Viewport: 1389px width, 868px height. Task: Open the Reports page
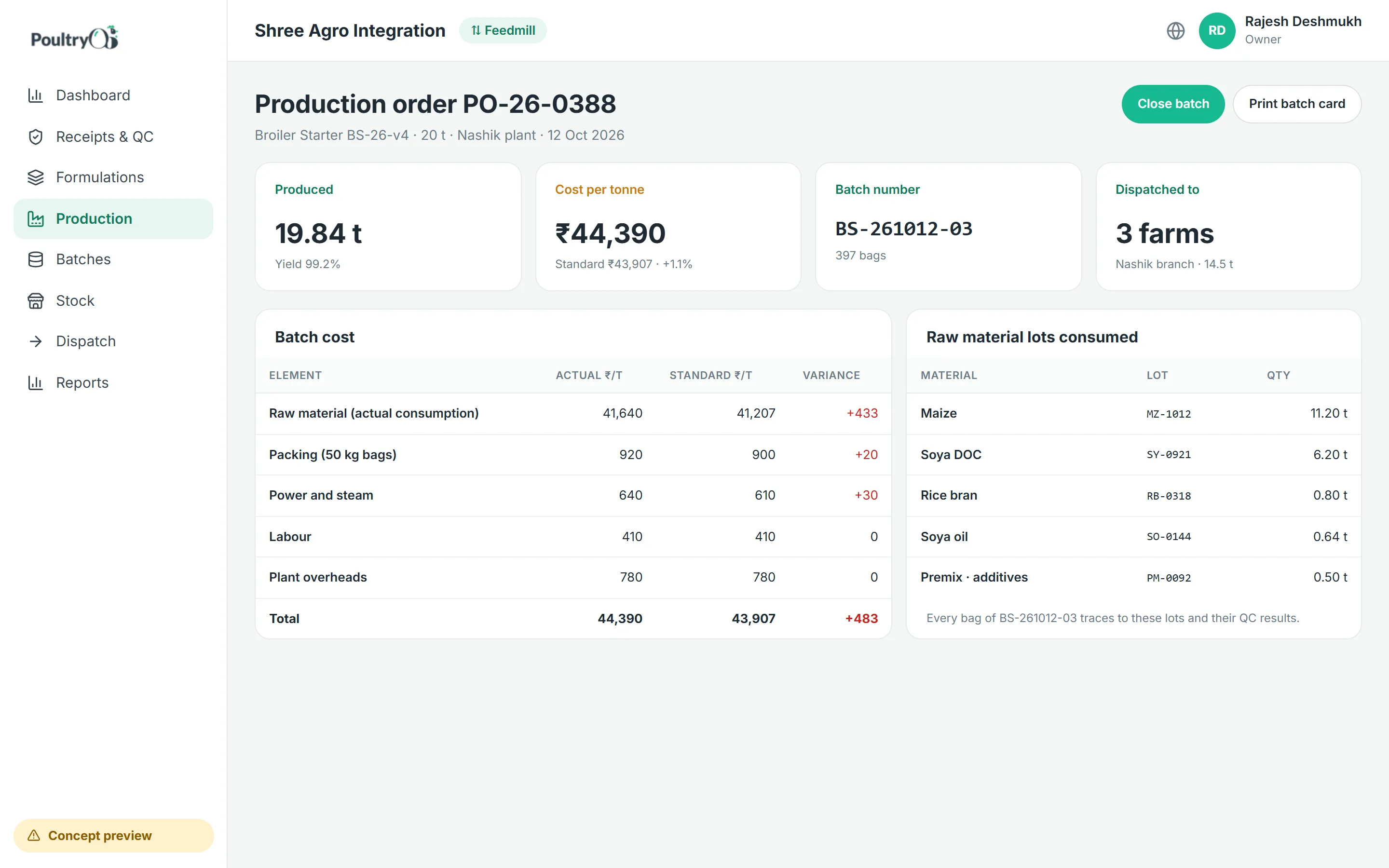pos(113,383)
